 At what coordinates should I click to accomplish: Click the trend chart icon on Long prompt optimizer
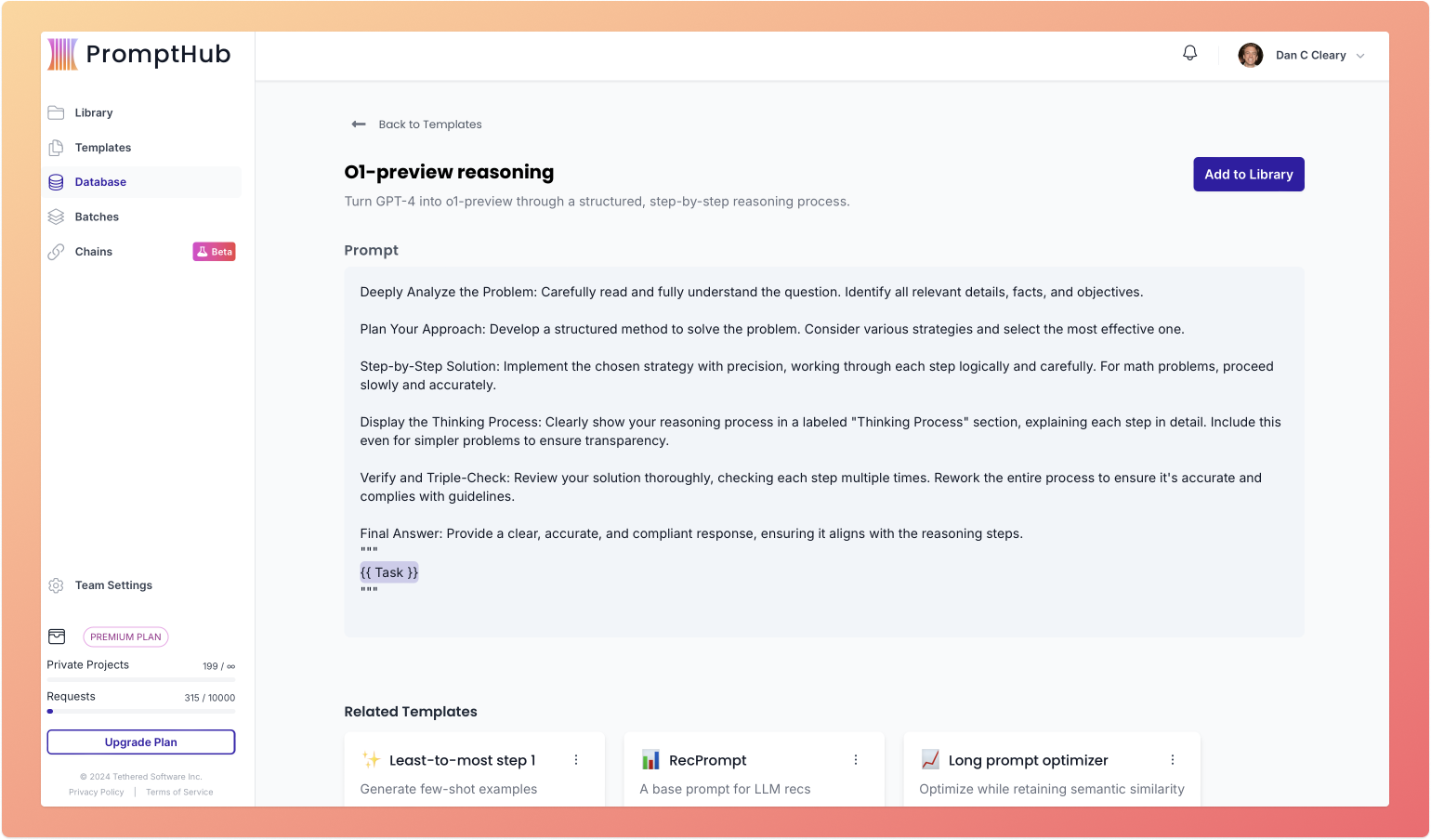tap(930, 759)
